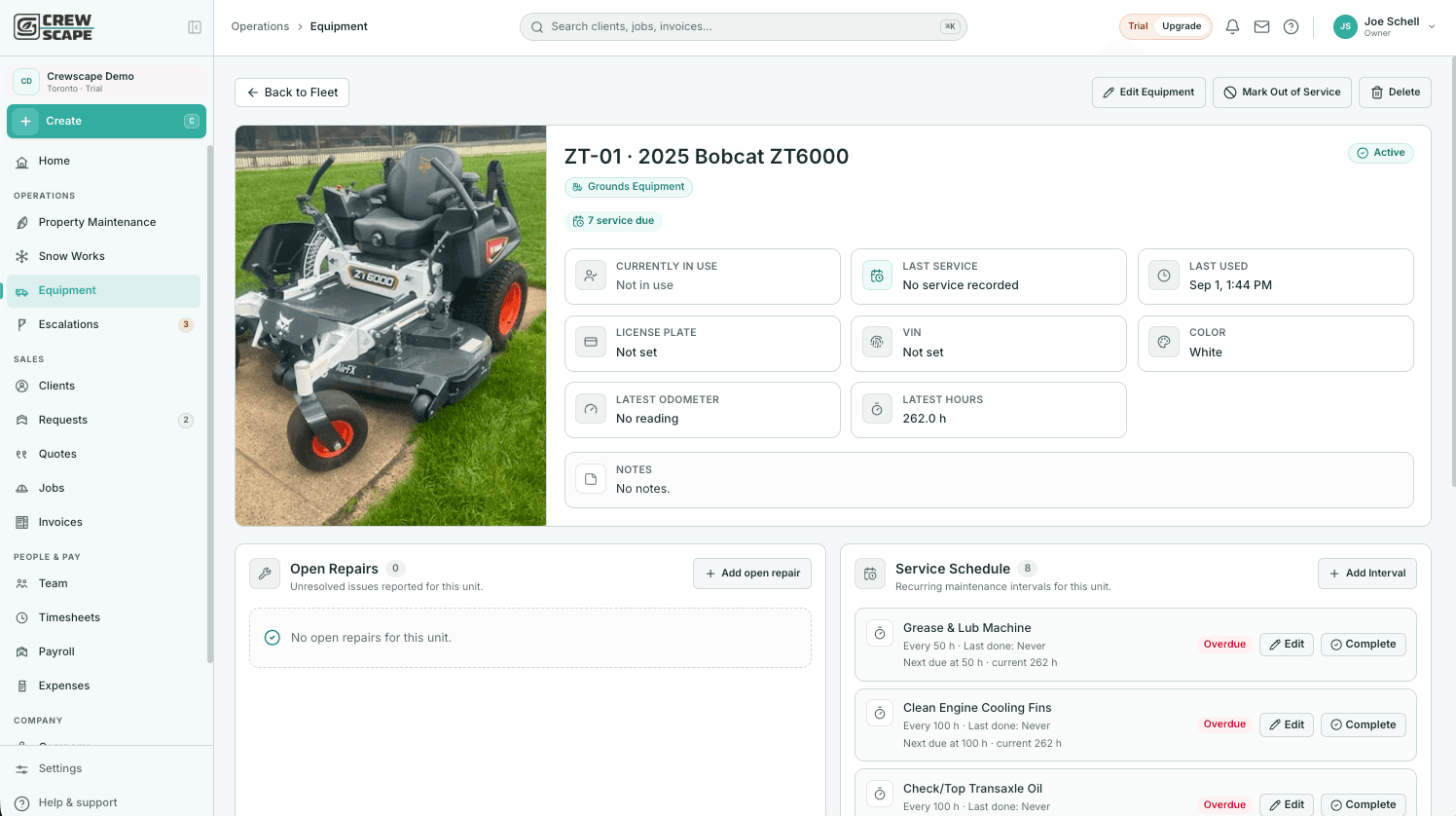Mark equipment Out of Service
The width and height of the screenshot is (1456, 816).
[1282, 93]
